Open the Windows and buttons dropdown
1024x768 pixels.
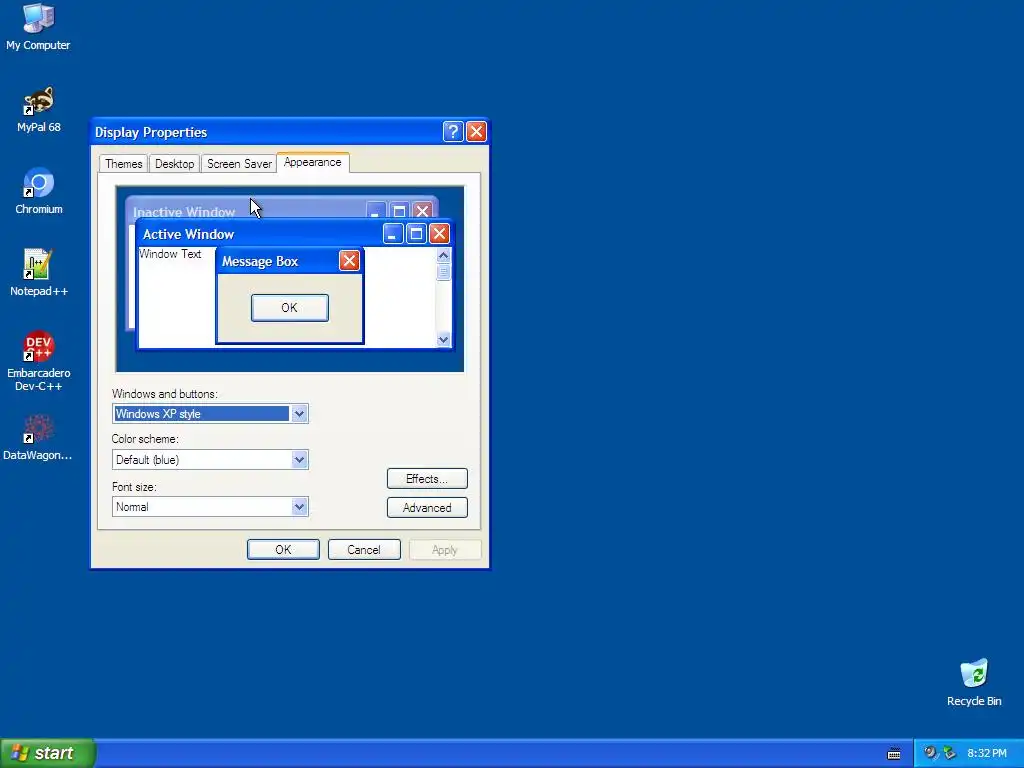click(x=299, y=413)
